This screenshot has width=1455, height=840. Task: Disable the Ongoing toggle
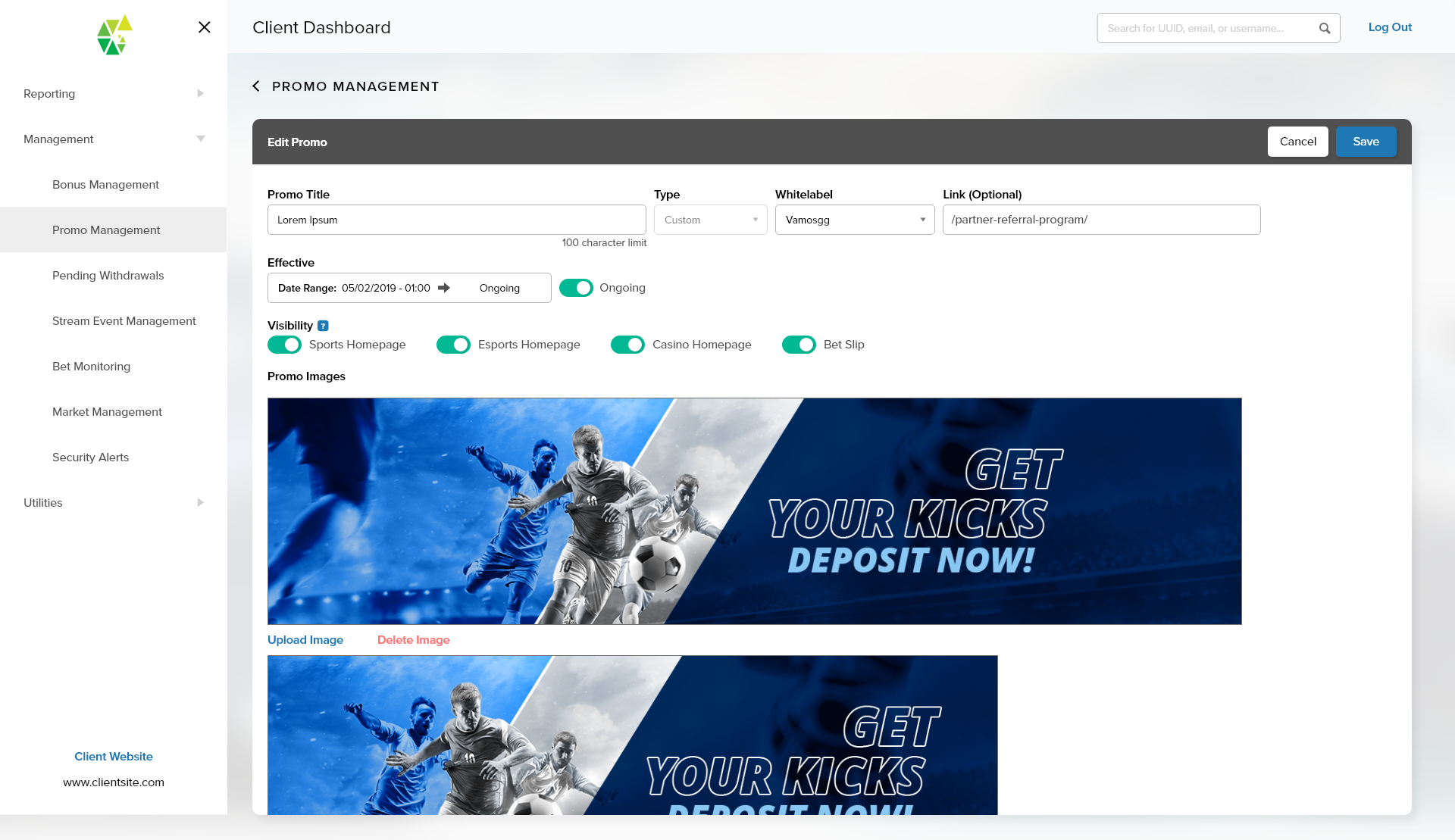tap(576, 288)
